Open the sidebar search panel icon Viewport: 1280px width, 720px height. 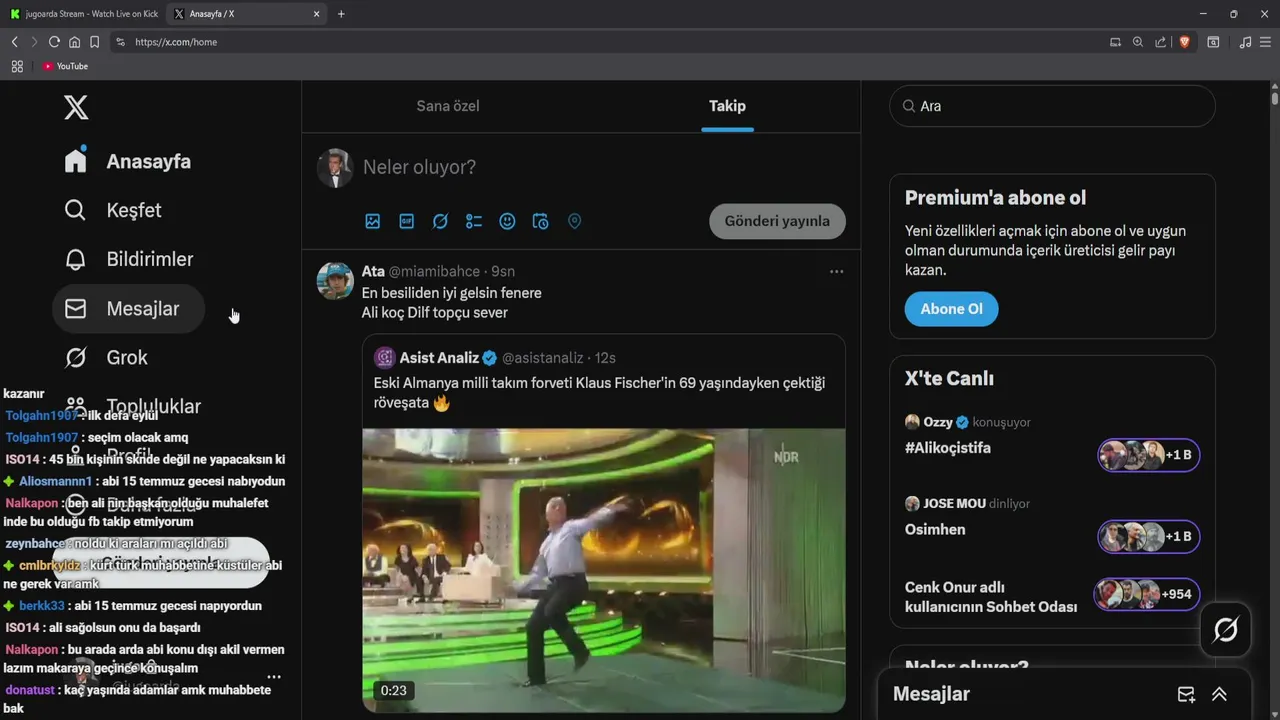(1213, 42)
